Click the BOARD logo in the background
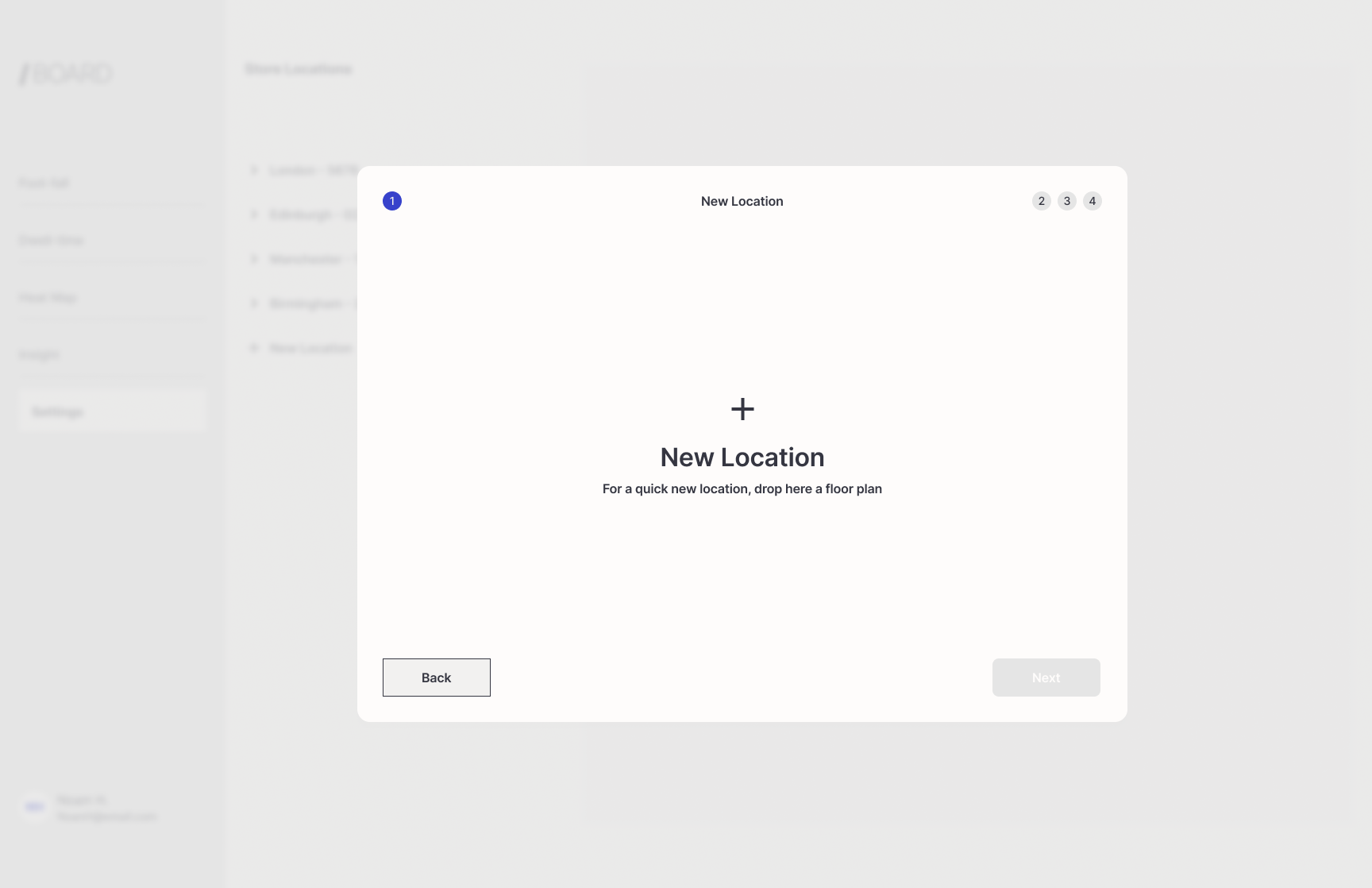The height and width of the screenshot is (888, 1372). 66,74
